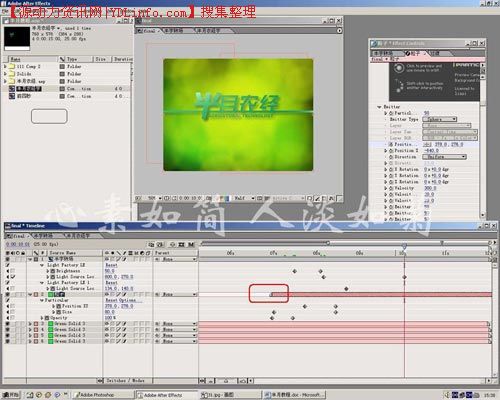Click Reset for Light Factory LE effect
500x400 pixels.
[111, 265]
